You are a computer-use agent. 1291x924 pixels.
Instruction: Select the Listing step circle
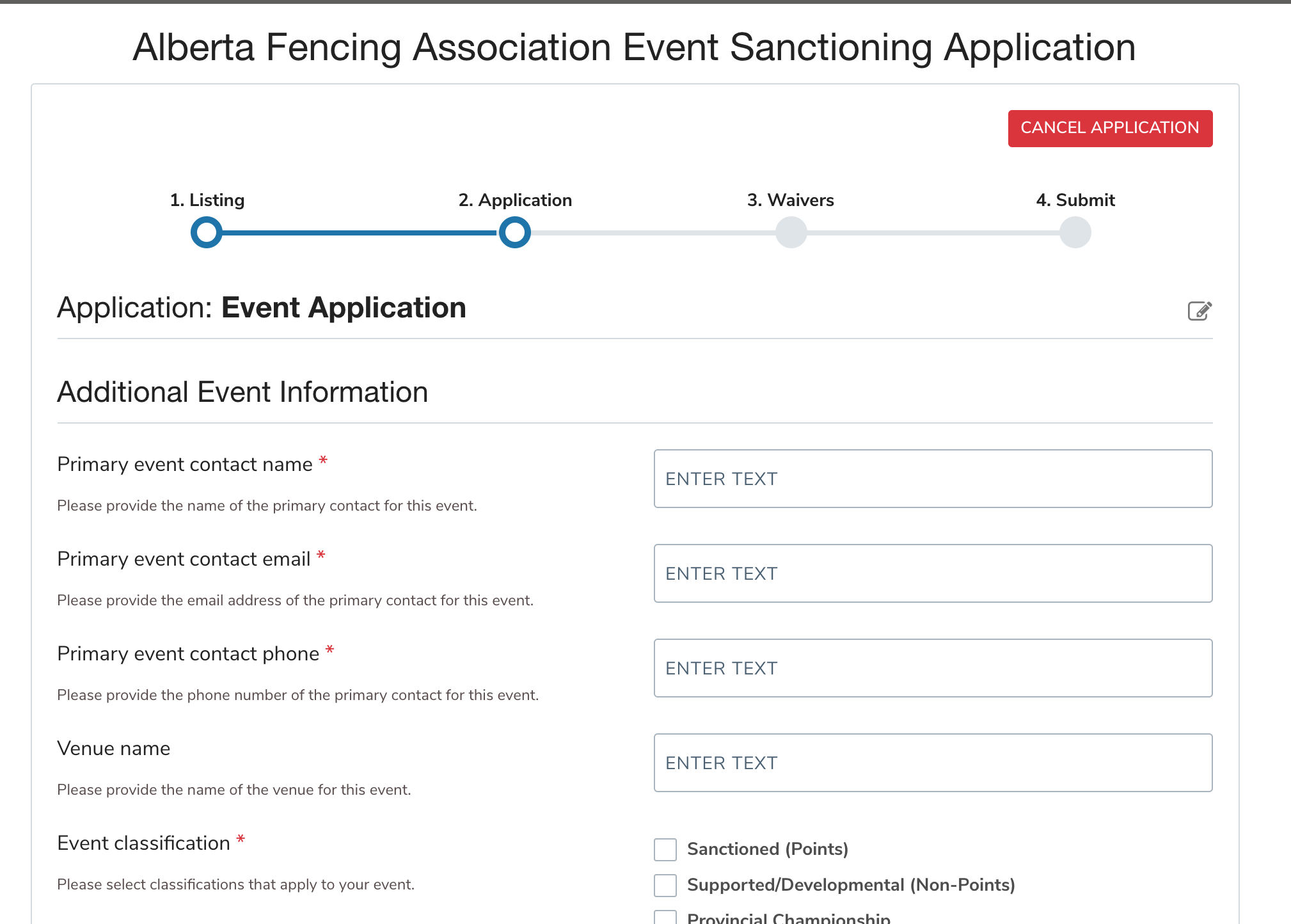(207, 232)
